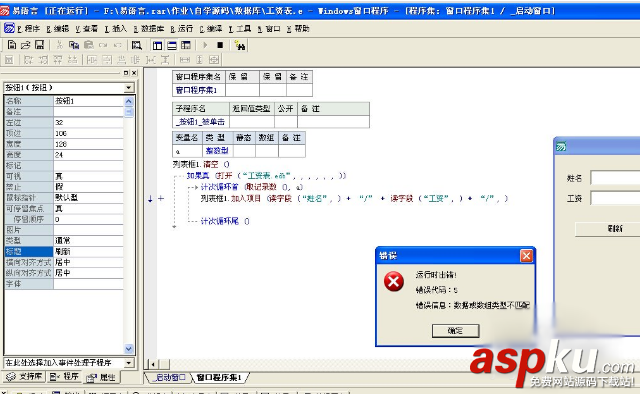The height and width of the screenshot is (394, 640).
Task: Click the binoculars search icon
Action: coord(240,45)
